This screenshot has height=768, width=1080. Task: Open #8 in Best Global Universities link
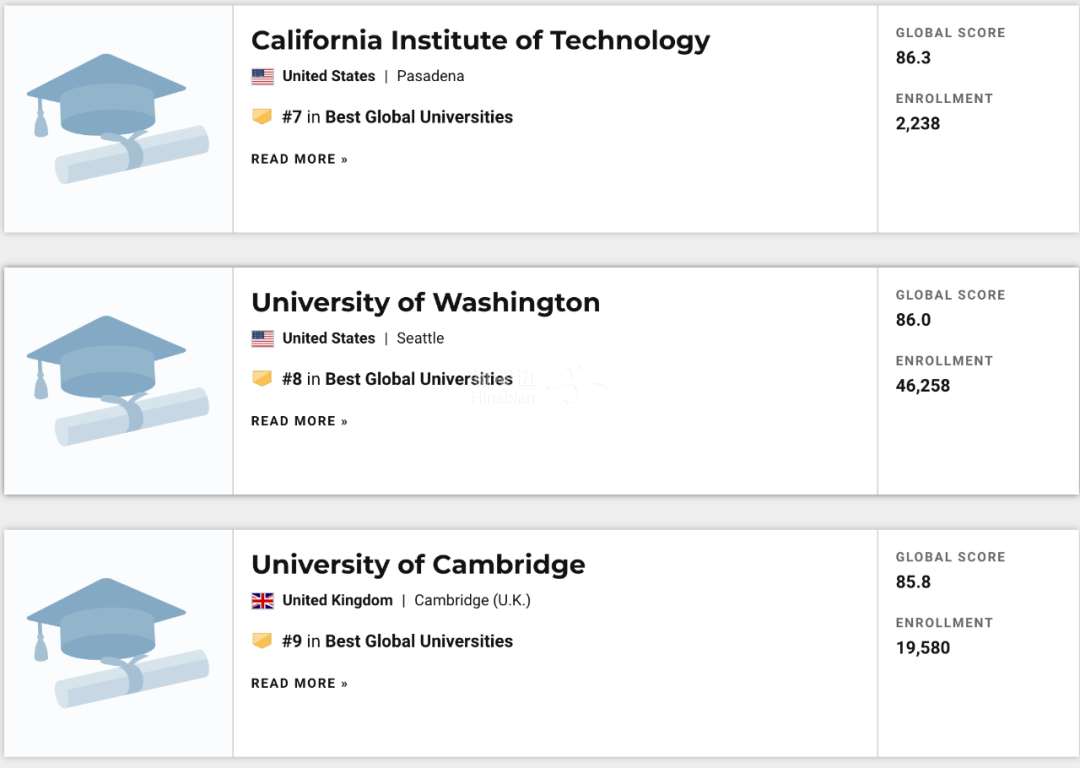(x=397, y=379)
